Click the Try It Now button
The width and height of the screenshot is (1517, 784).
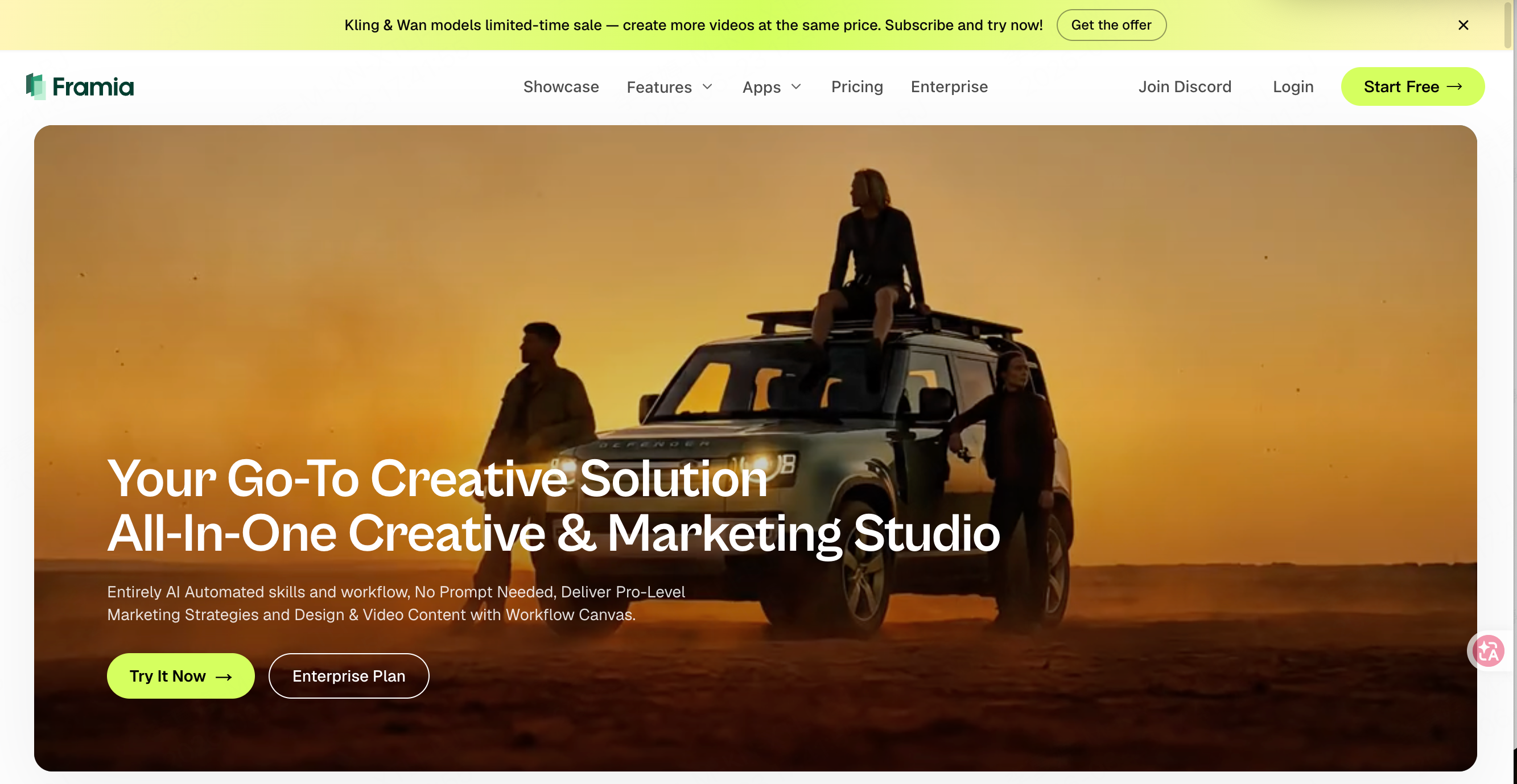pyautogui.click(x=180, y=676)
